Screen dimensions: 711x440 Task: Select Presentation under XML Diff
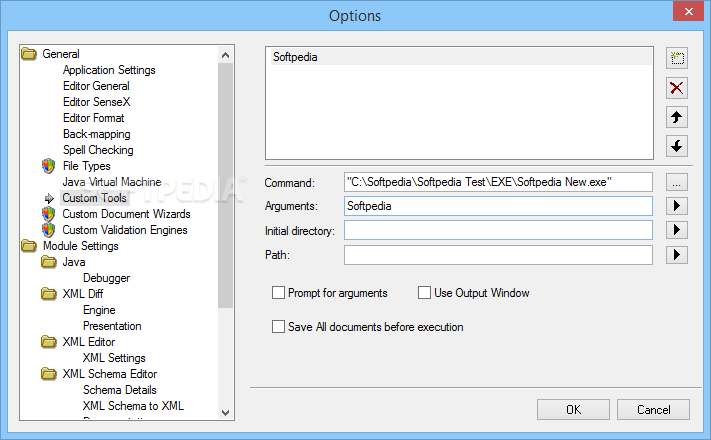[x=112, y=326]
